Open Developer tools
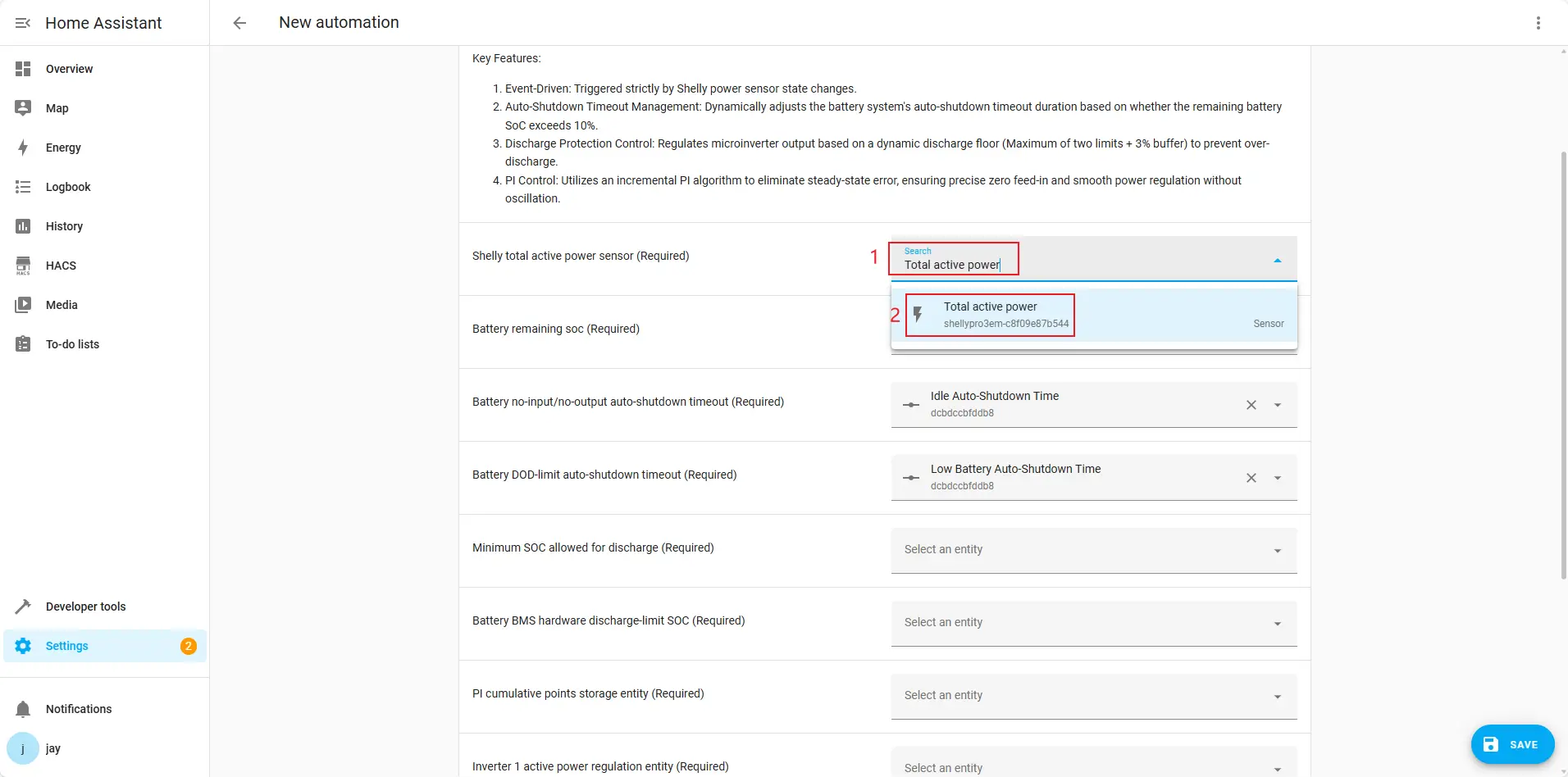This screenshot has width=1568, height=777. 85,607
